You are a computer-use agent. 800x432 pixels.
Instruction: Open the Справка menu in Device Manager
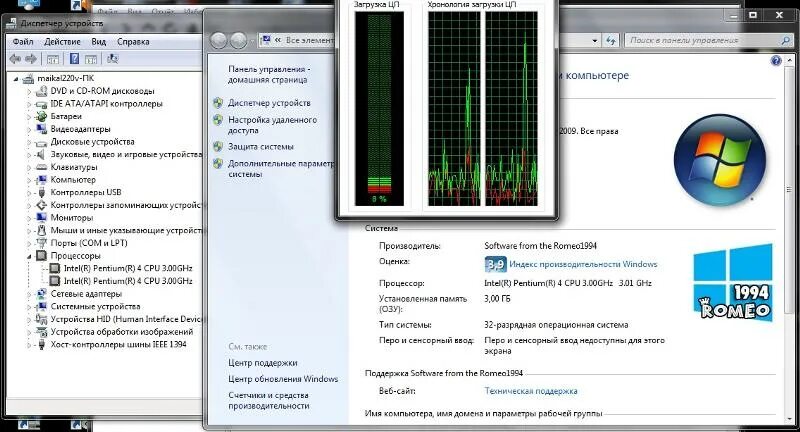[x=133, y=42]
